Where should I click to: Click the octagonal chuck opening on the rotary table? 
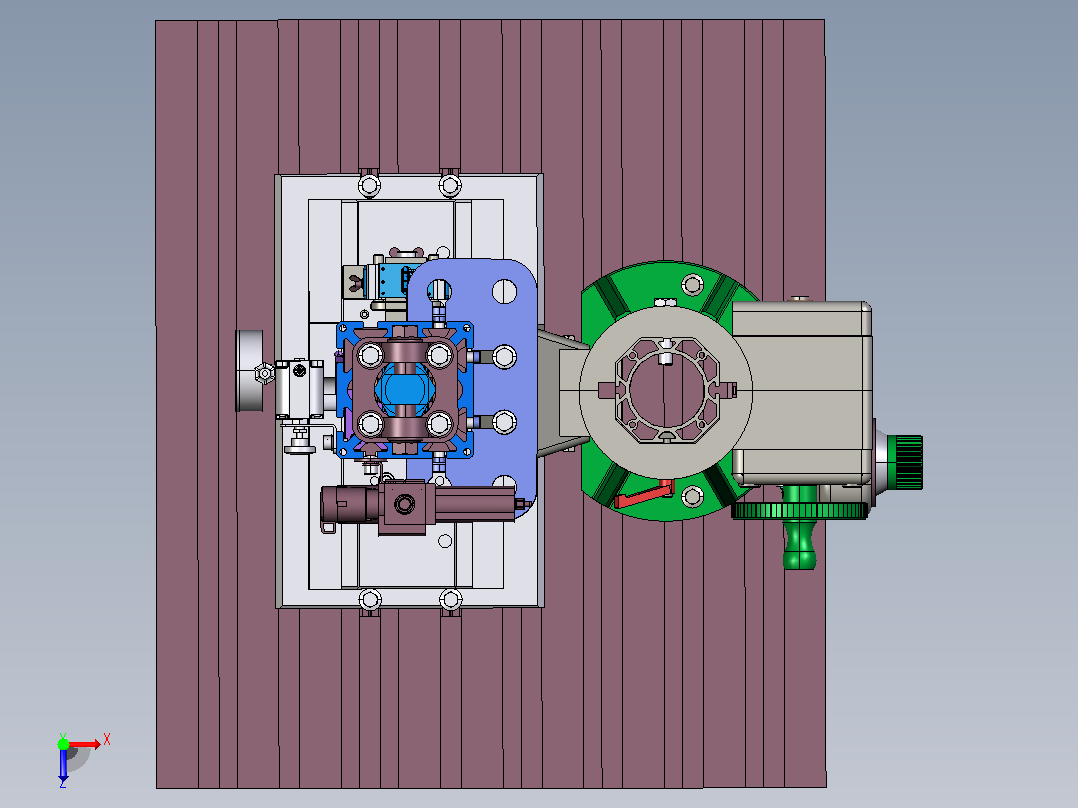point(666,390)
